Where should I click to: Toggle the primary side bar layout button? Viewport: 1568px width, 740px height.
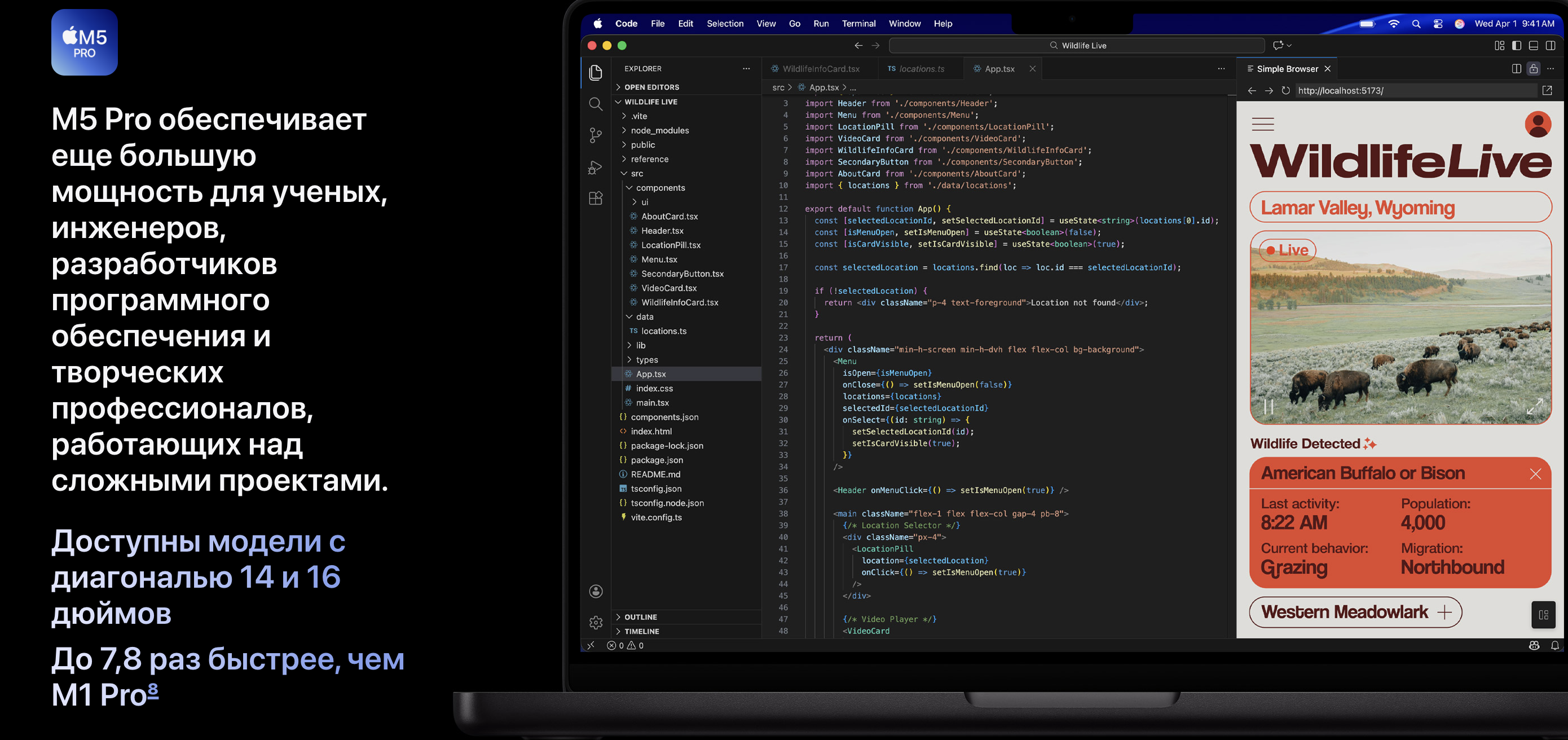point(1516,46)
